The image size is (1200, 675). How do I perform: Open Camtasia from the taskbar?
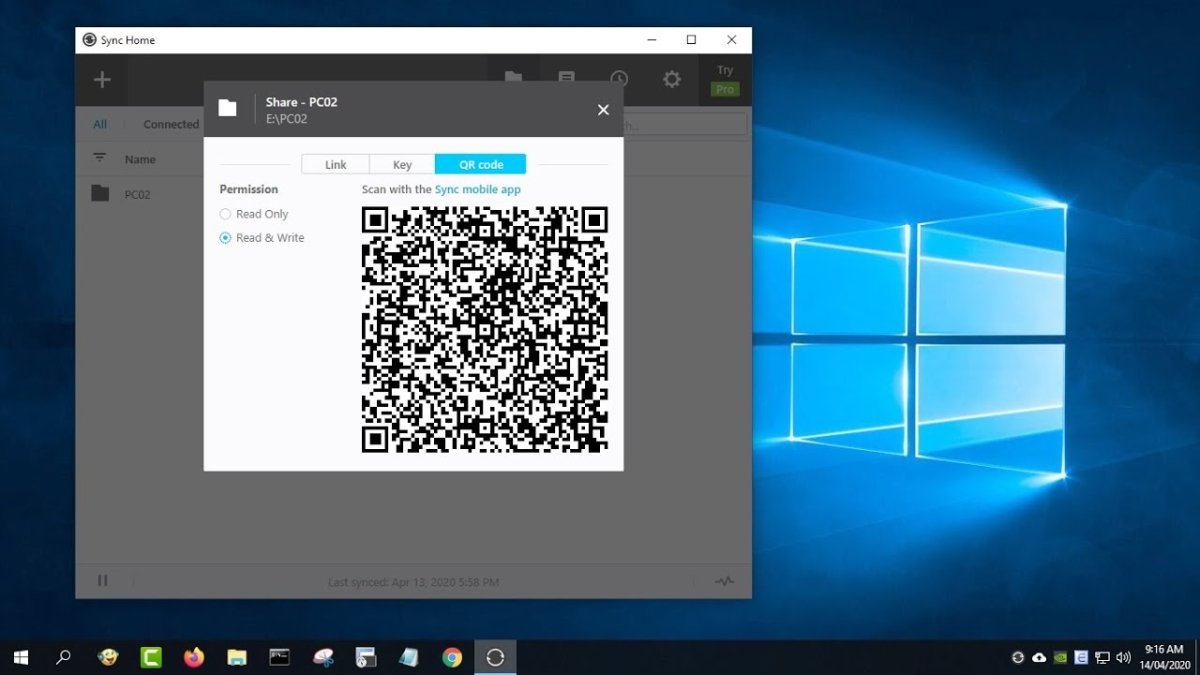(151, 657)
